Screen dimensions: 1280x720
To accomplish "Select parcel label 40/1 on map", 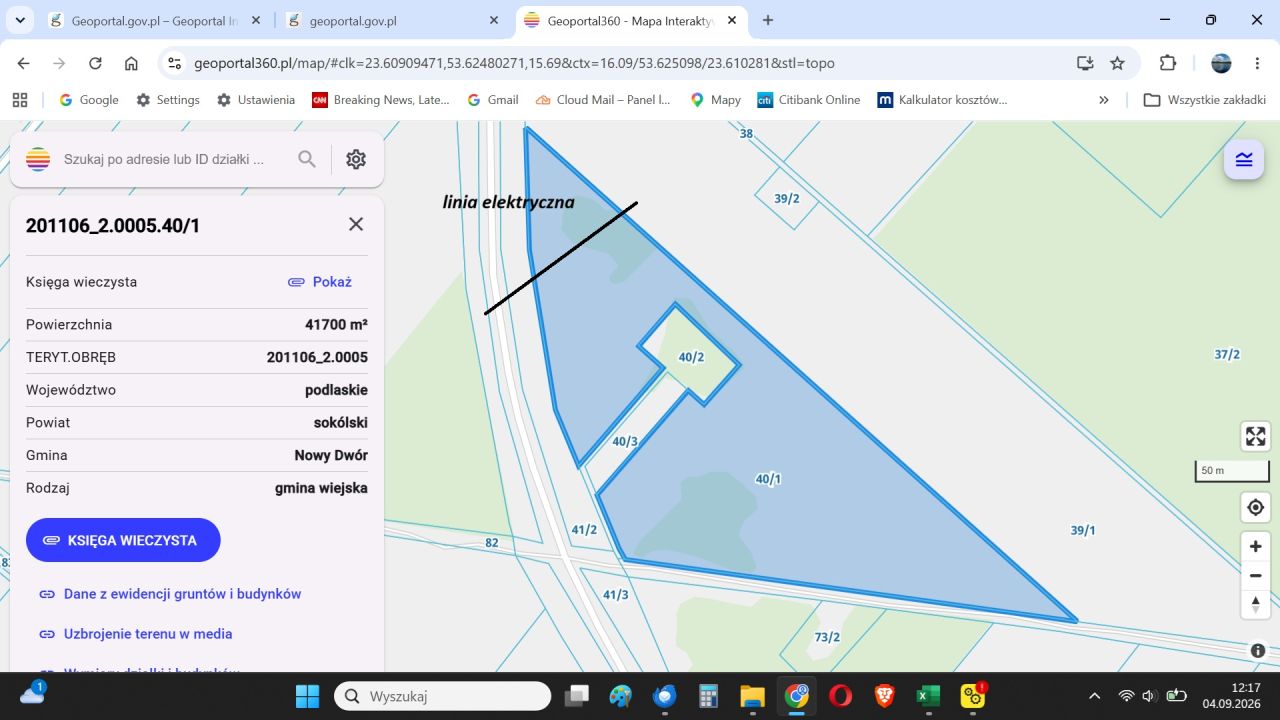I will click(768, 479).
